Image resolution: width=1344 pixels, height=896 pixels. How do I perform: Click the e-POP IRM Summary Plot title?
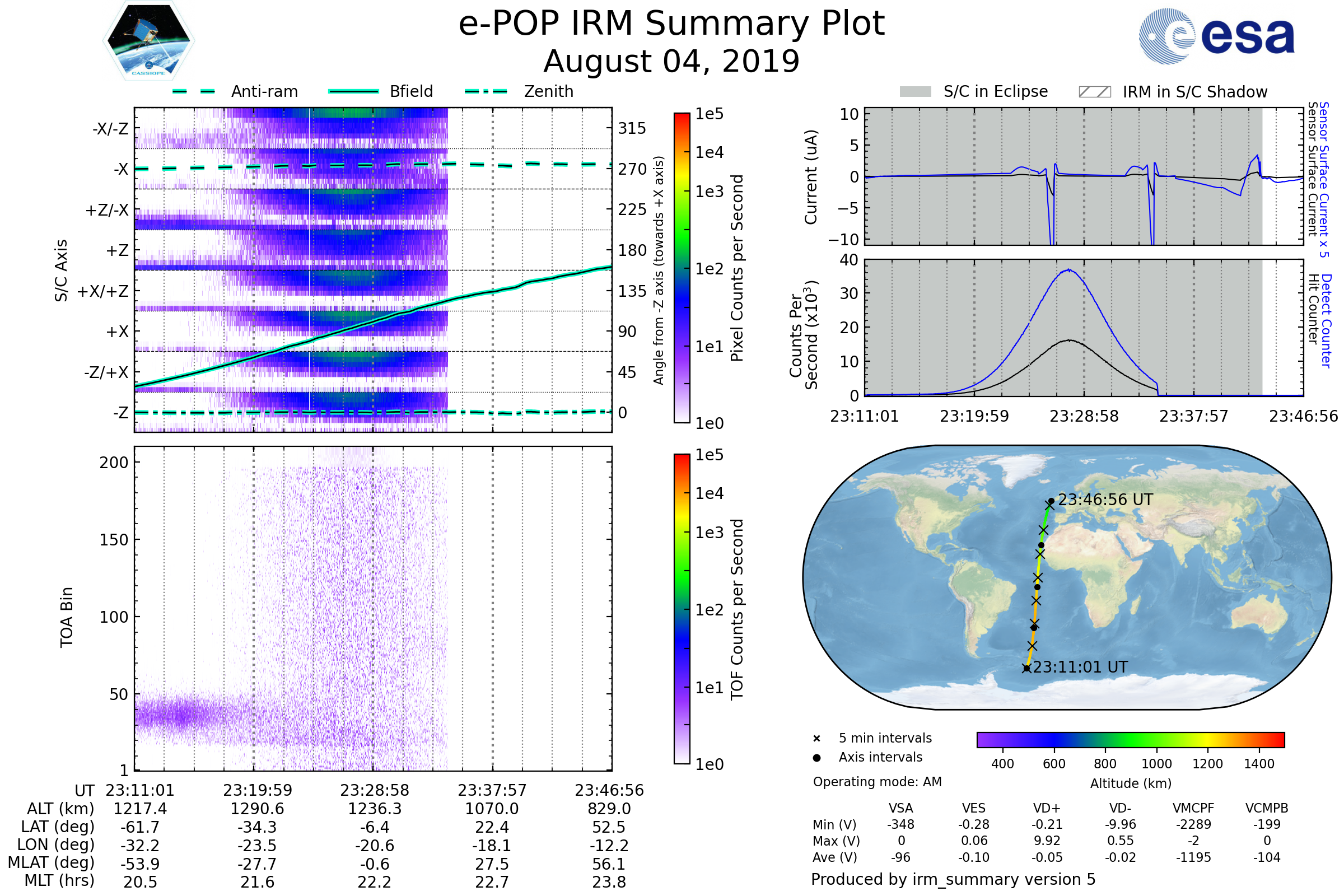pos(671,24)
